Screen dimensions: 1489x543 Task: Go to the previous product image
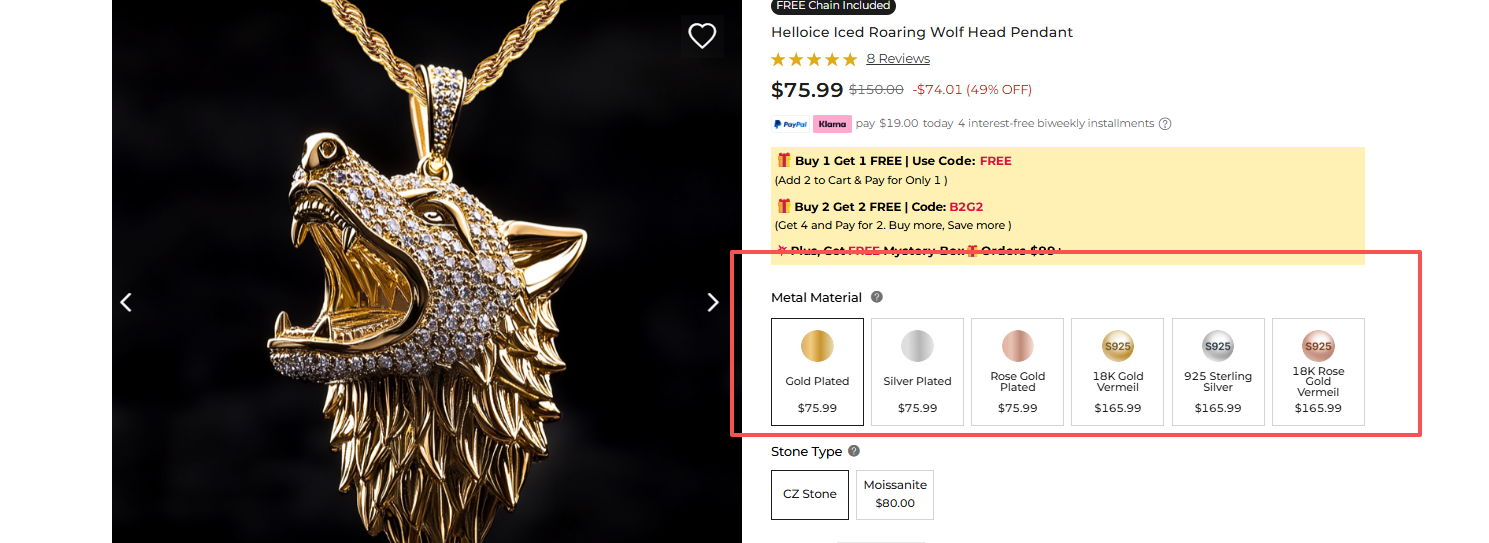click(x=126, y=302)
